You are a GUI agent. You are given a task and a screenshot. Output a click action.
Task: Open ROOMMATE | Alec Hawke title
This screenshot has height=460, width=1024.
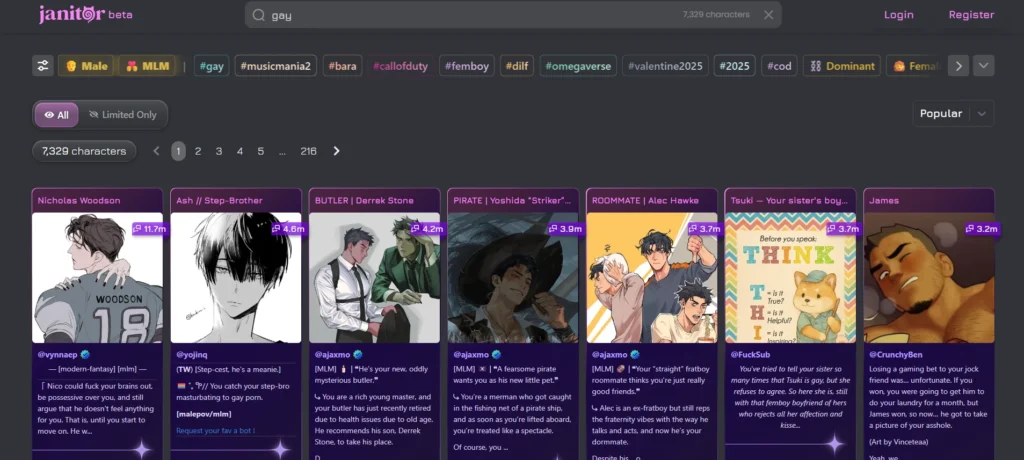click(x=645, y=201)
